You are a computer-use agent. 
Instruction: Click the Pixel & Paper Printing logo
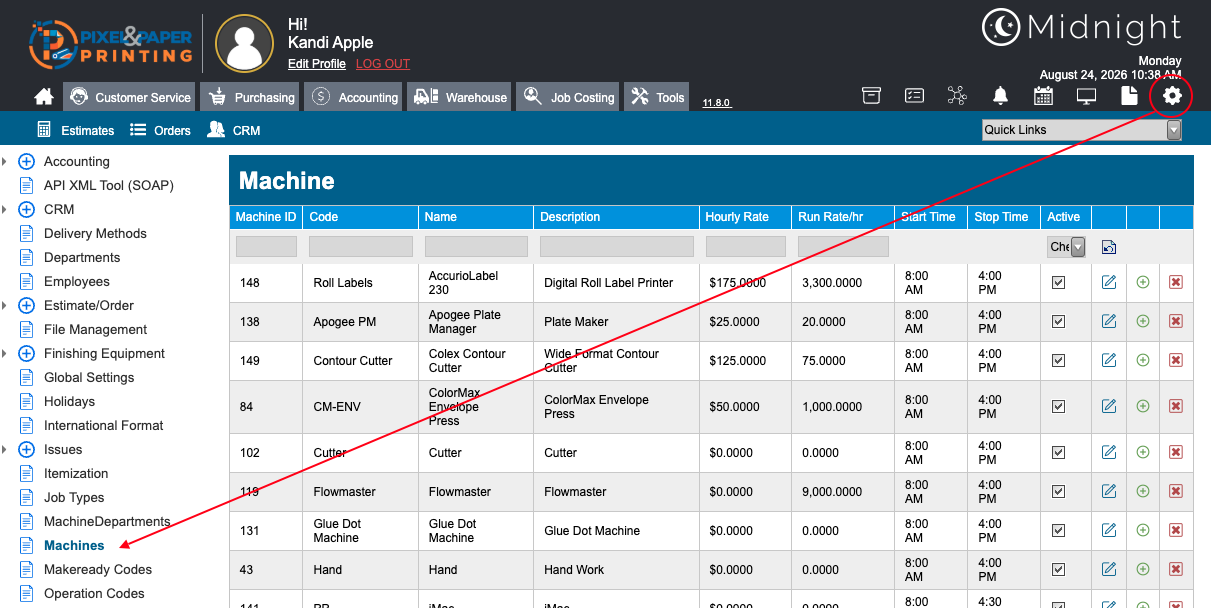[110, 43]
